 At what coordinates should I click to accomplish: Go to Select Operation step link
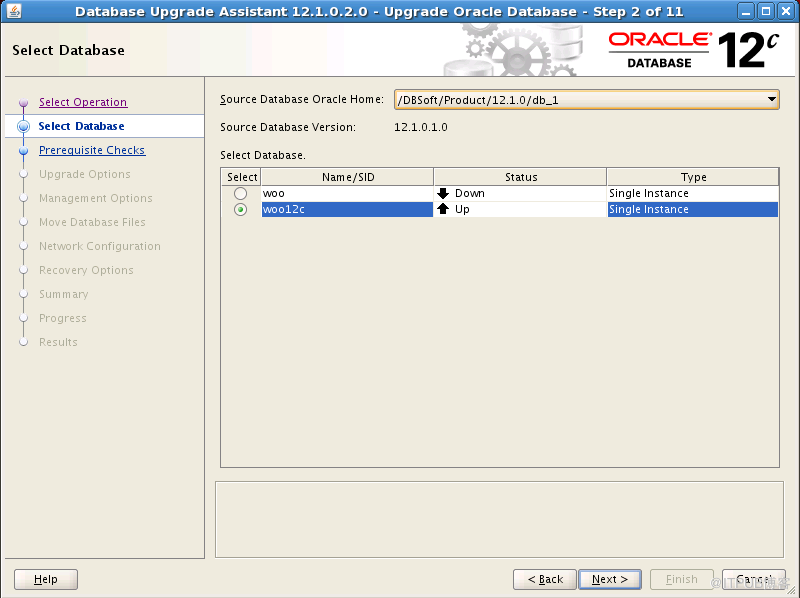tap(83, 102)
